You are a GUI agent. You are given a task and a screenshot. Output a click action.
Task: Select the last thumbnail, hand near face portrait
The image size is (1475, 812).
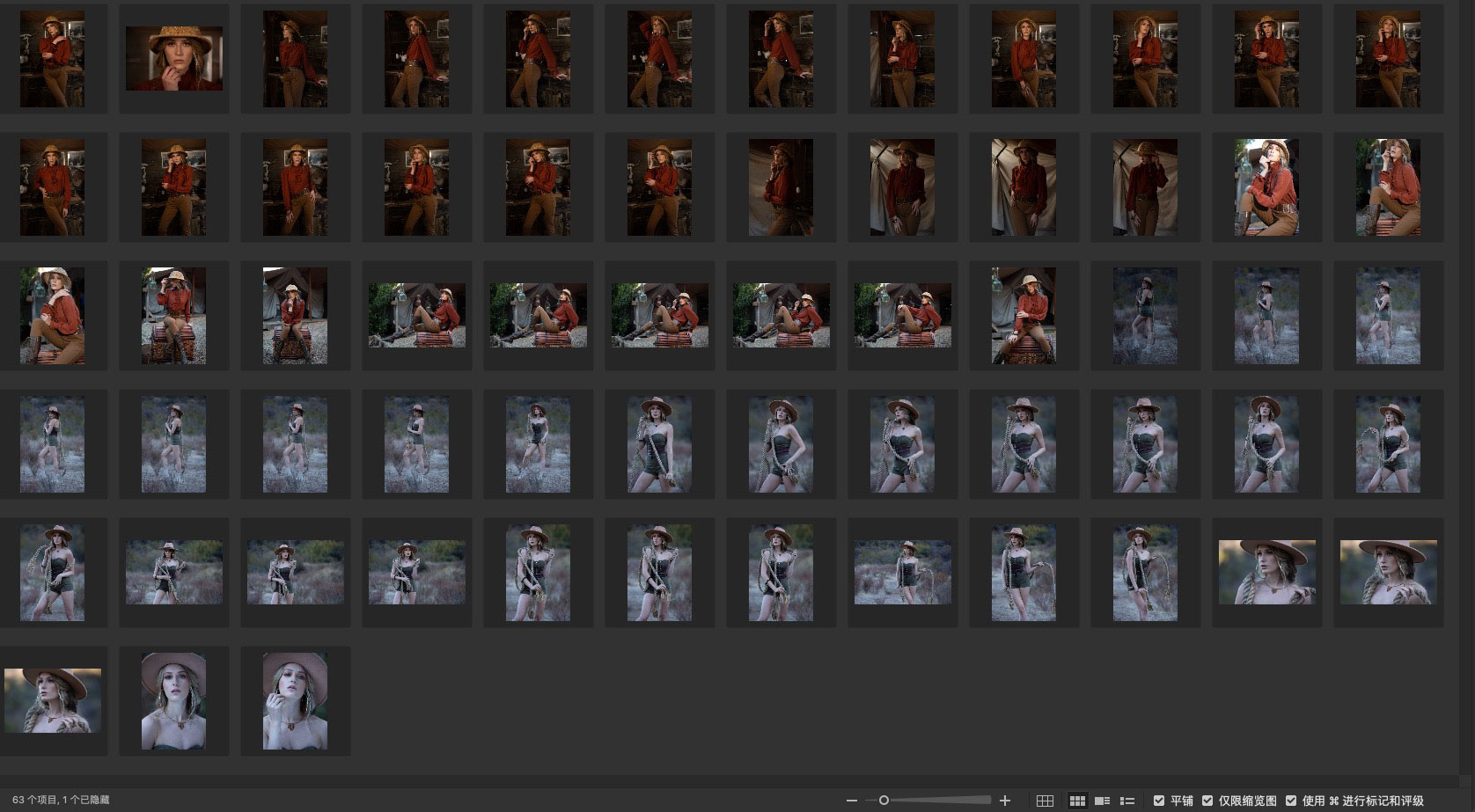[x=295, y=701]
